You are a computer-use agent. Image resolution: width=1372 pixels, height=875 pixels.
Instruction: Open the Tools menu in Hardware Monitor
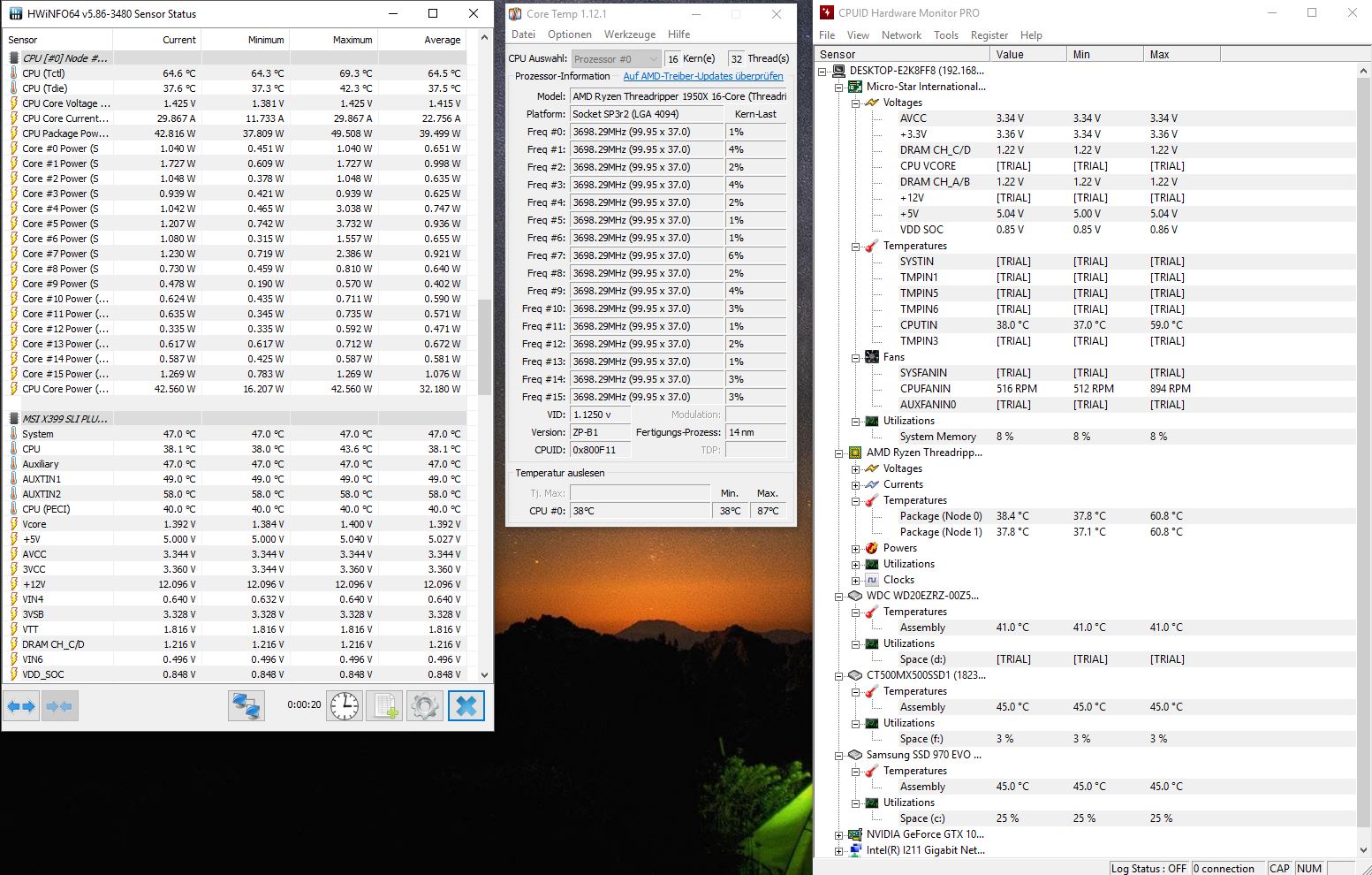coord(946,35)
